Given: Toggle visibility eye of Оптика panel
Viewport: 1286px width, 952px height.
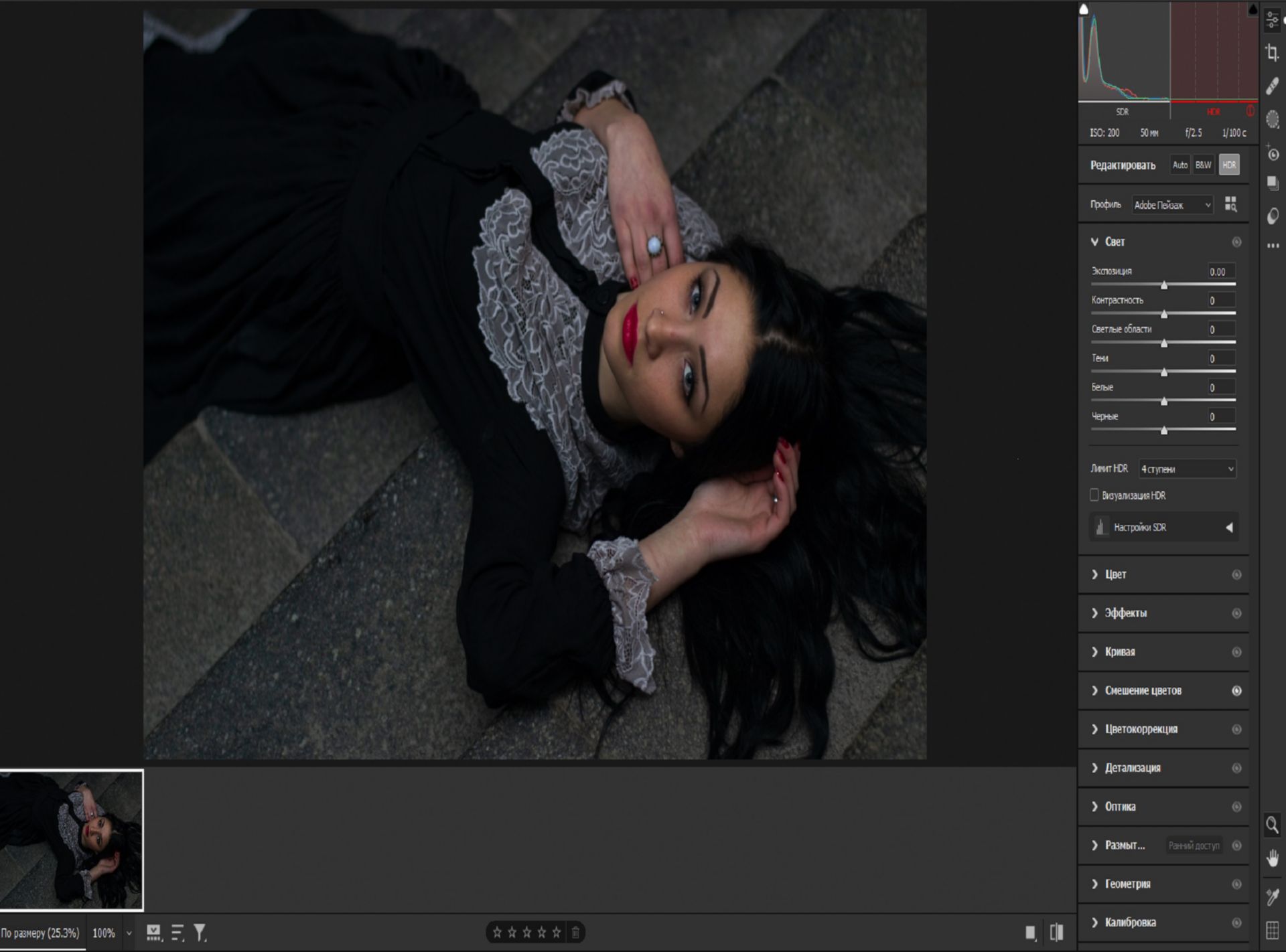Looking at the screenshot, I should 1236,807.
